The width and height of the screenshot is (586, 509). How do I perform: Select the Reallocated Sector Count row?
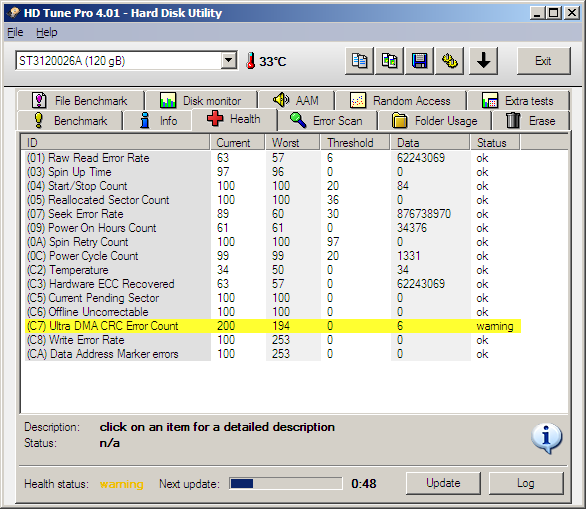pos(272,200)
